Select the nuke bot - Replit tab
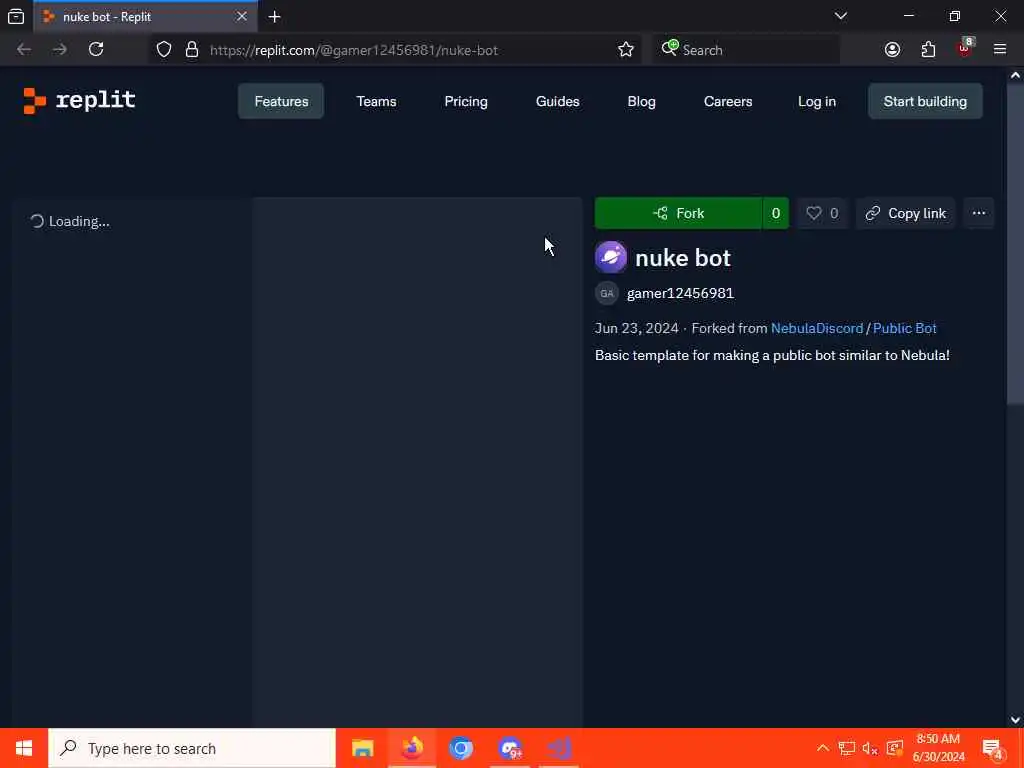1024x768 pixels. pos(145,17)
